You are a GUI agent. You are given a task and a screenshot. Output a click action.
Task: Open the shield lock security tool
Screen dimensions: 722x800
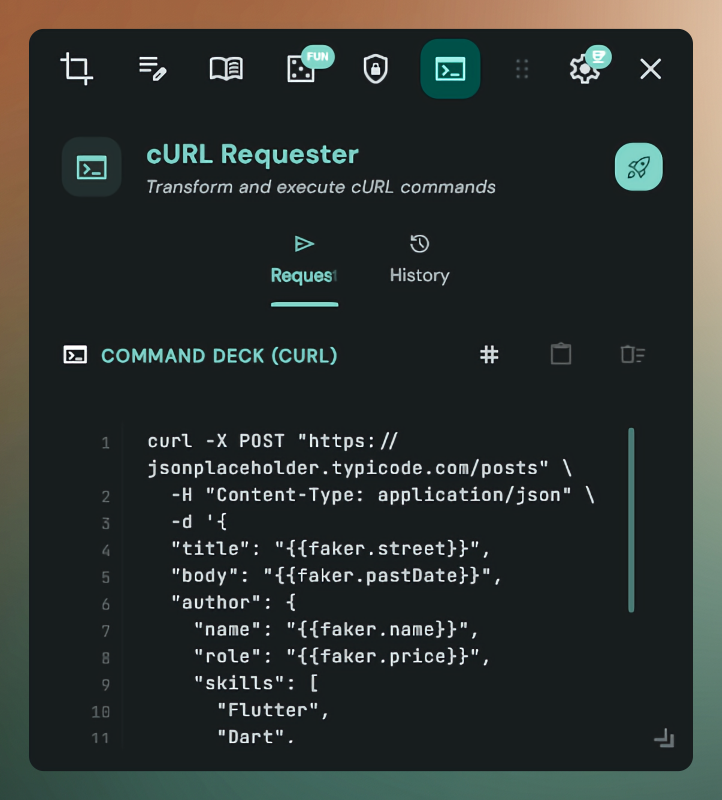pos(376,69)
